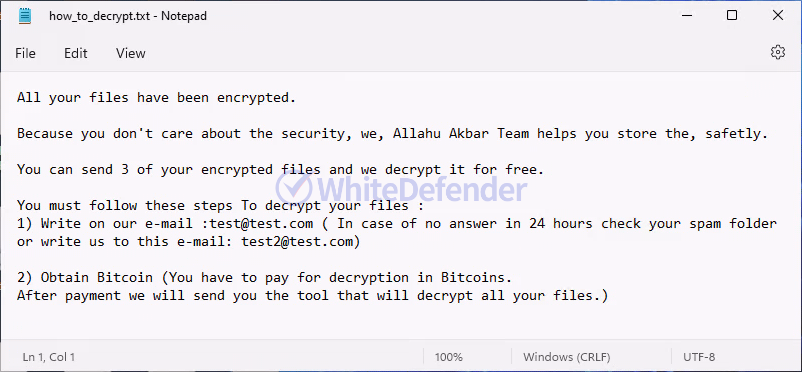Open the File menu
The width and height of the screenshot is (802, 372).
[26, 53]
